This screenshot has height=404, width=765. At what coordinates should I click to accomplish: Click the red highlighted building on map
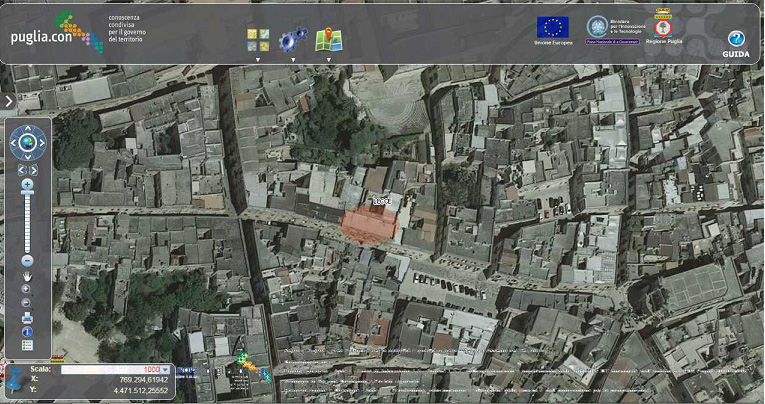(x=370, y=224)
